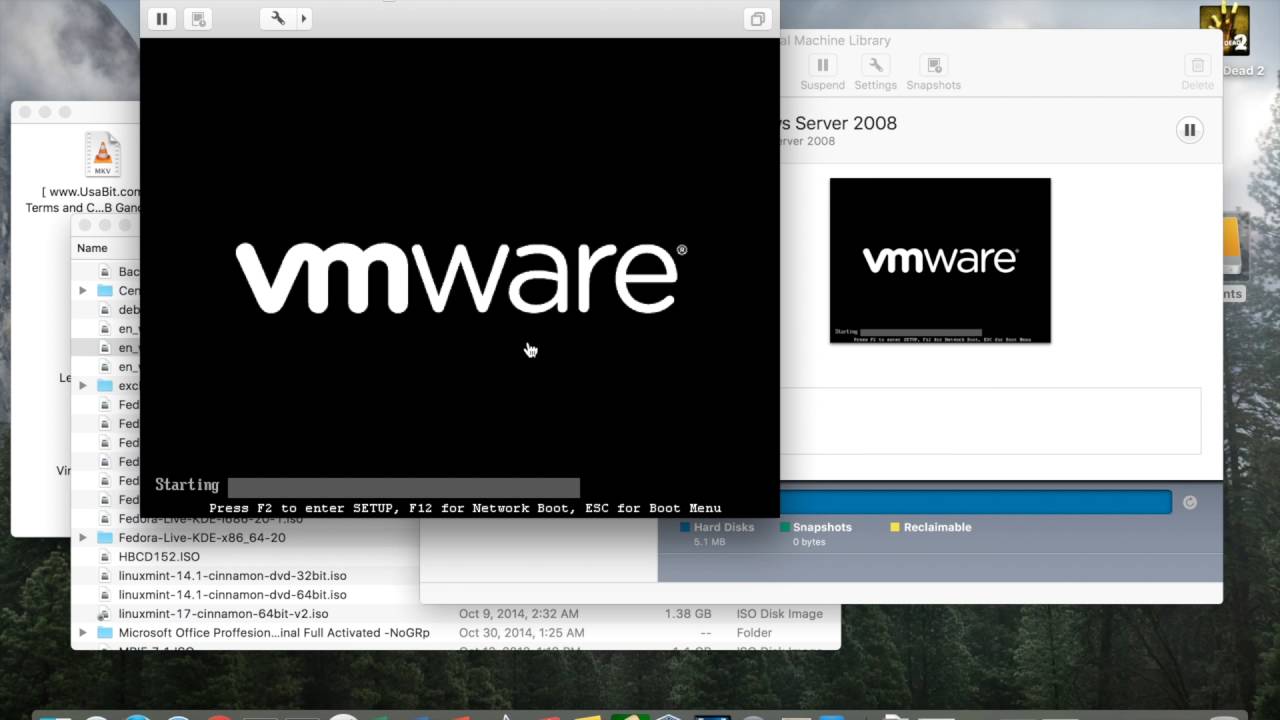Screen dimensions: 1280x720
Task: Pause the running virtual machine in VM window
Action: tap(162, 18)
